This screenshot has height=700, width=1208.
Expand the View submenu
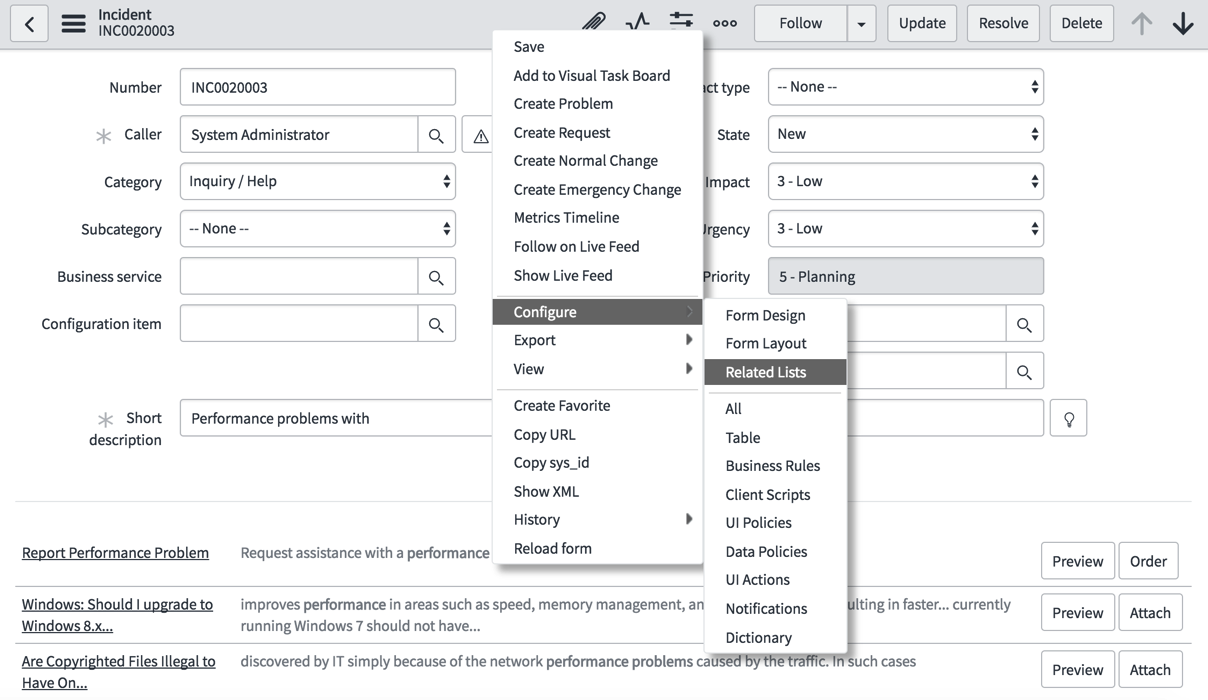point(598,369)
